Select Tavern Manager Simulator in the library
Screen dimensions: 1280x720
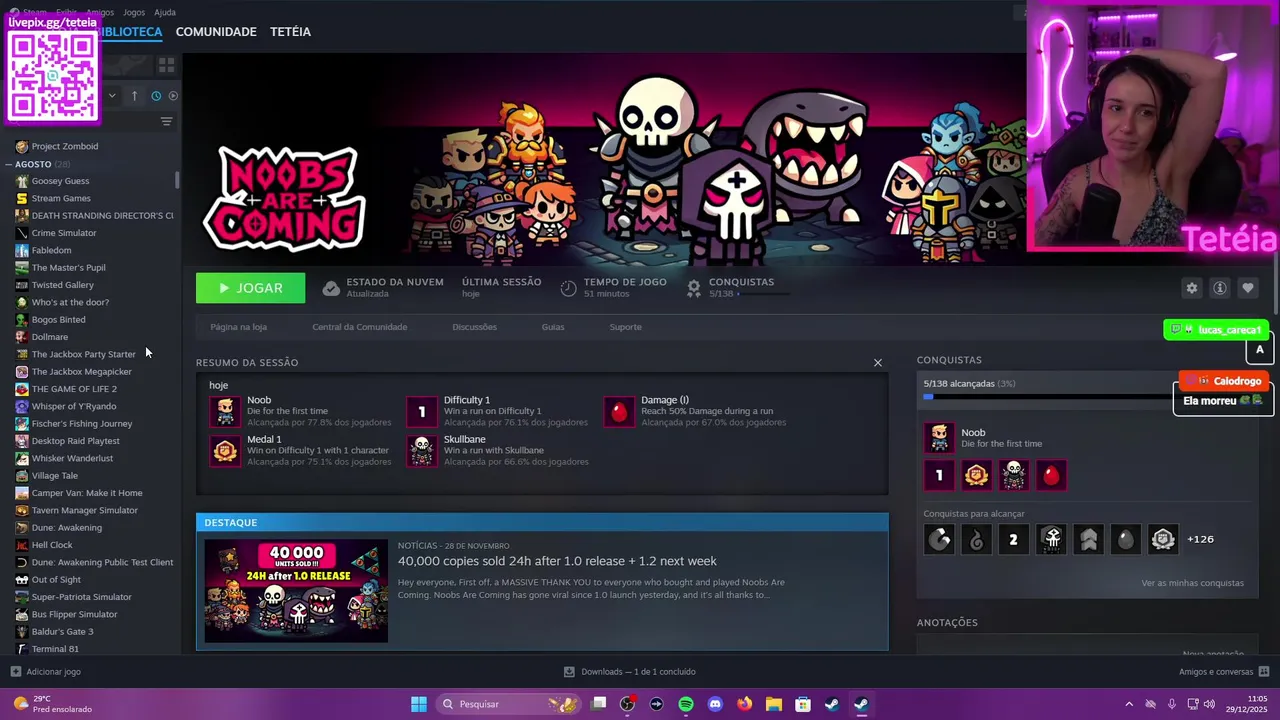pyautogui.click(x=85, y=510)
